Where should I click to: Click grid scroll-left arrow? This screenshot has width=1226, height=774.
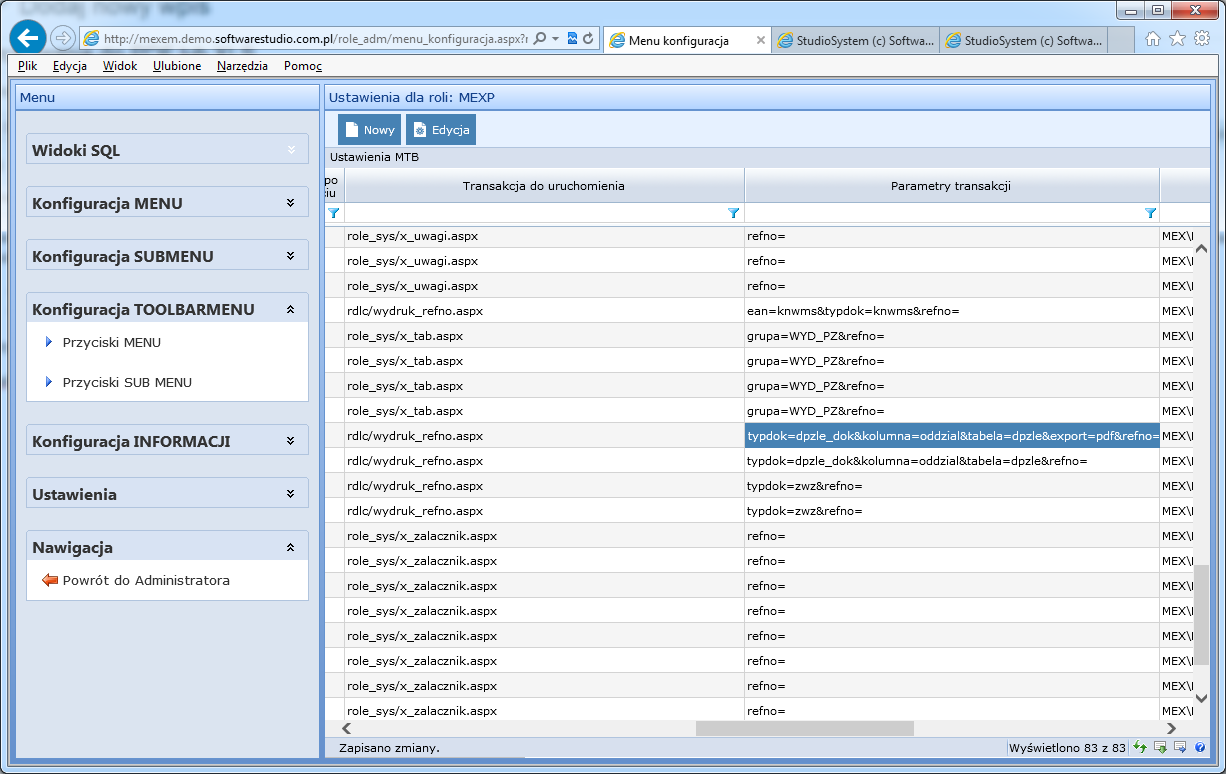(346, 729)
